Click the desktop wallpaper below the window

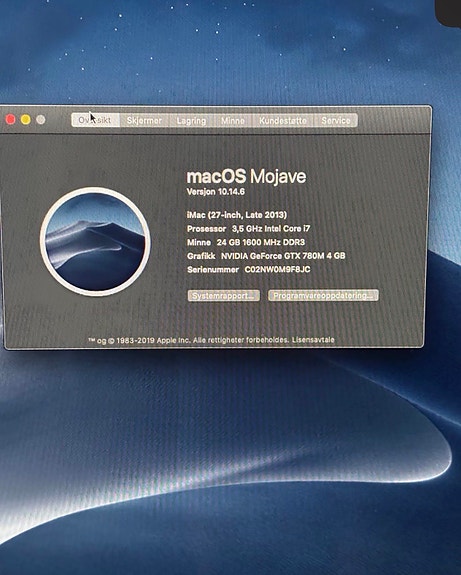click(x=230, y=458)
